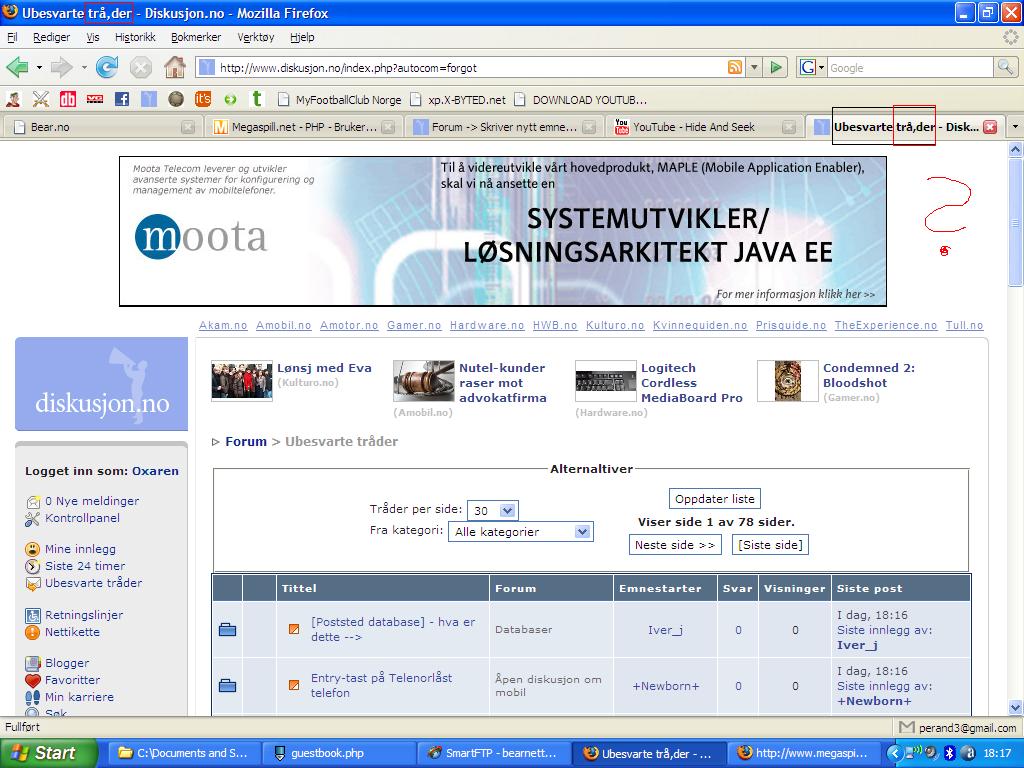Open the Back button history dropdown arrow

(x=39, y=67)
